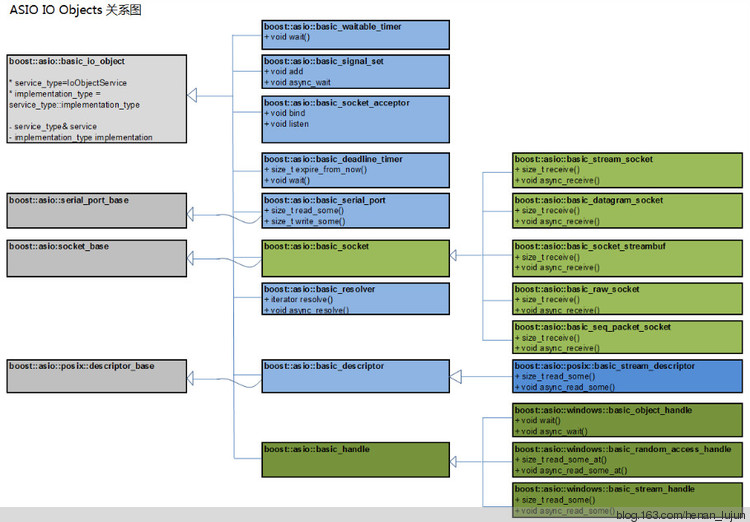The width and height of the screenshot is (750, 522).
Task: Click the blog.163.com watermark link
Action: tap(680, 514)
